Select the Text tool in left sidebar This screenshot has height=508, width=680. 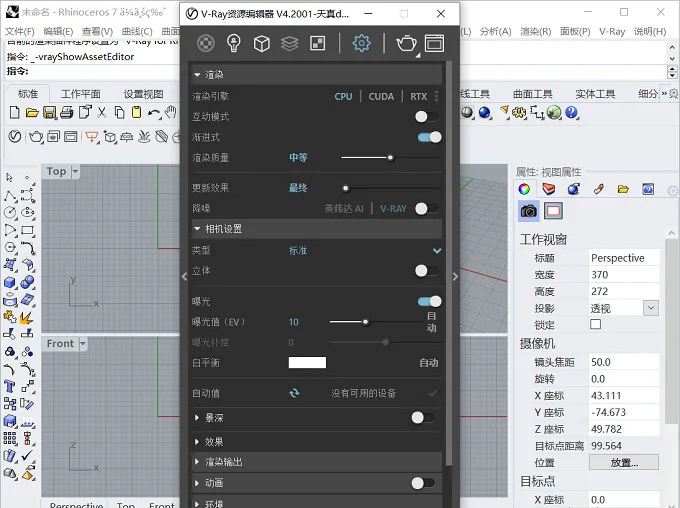click(10, 386)
